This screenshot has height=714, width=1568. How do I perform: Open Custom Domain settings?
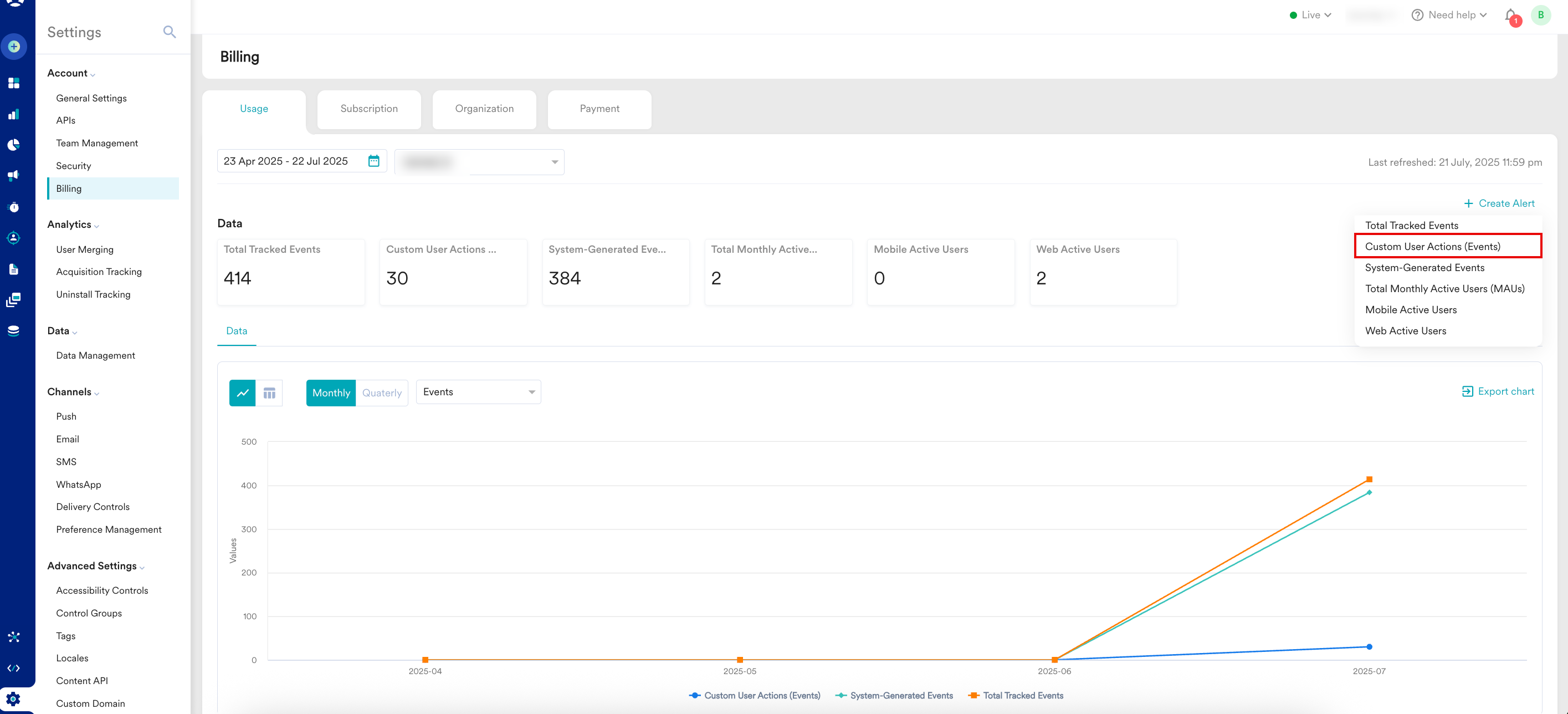pyautogui.click(x=90, y=703)
